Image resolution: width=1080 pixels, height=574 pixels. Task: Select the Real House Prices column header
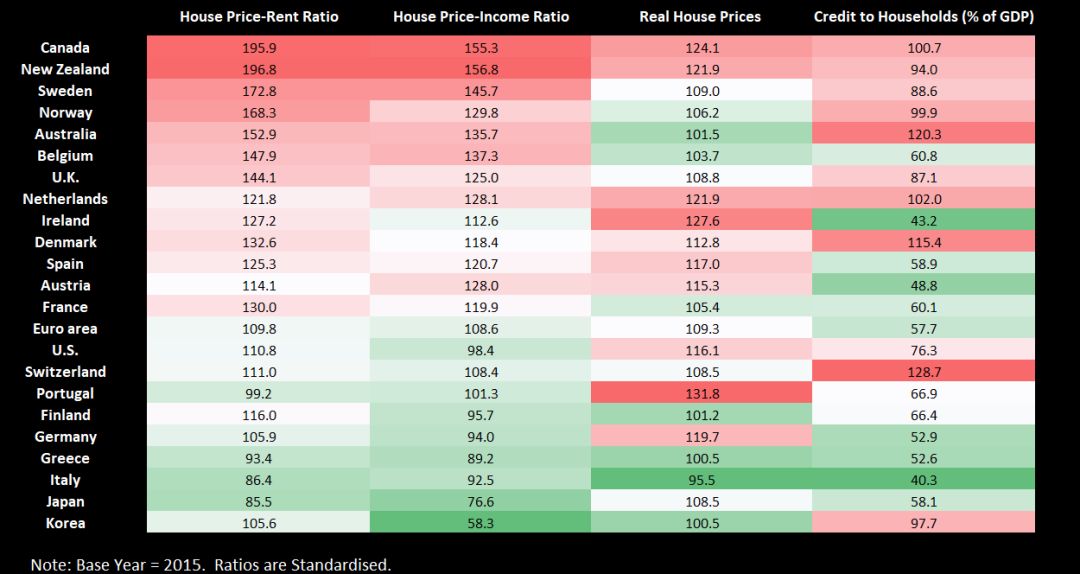(x=700, y=17)
